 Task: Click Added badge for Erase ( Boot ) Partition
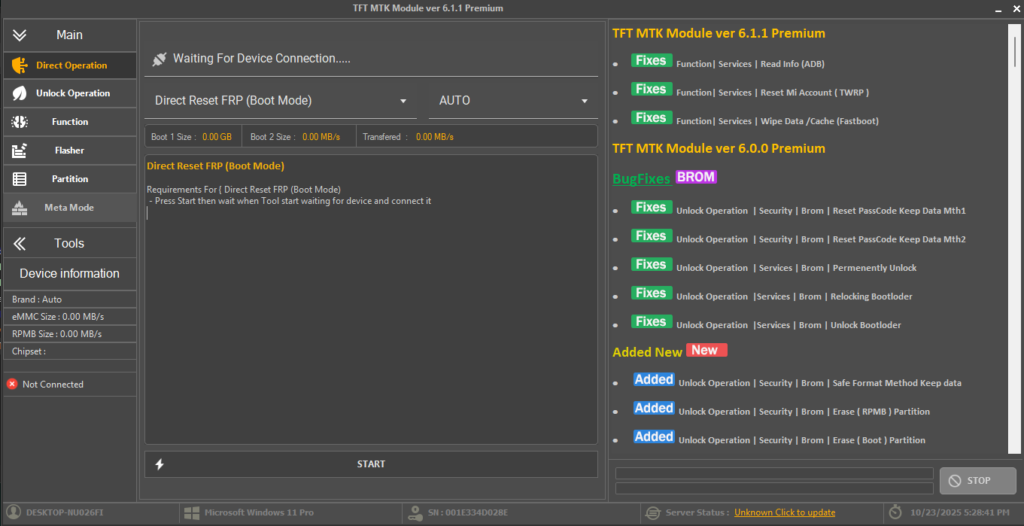coord(654,436)
